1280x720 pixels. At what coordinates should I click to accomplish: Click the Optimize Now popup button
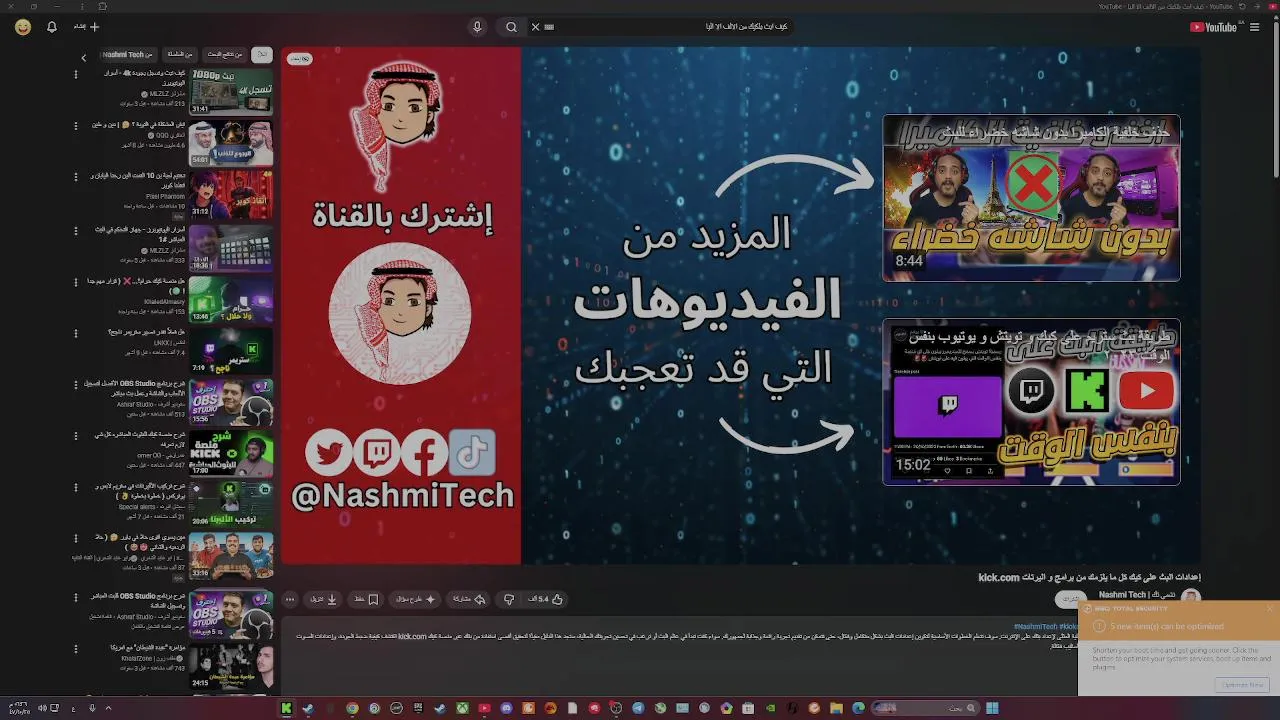click(1243, 685)
